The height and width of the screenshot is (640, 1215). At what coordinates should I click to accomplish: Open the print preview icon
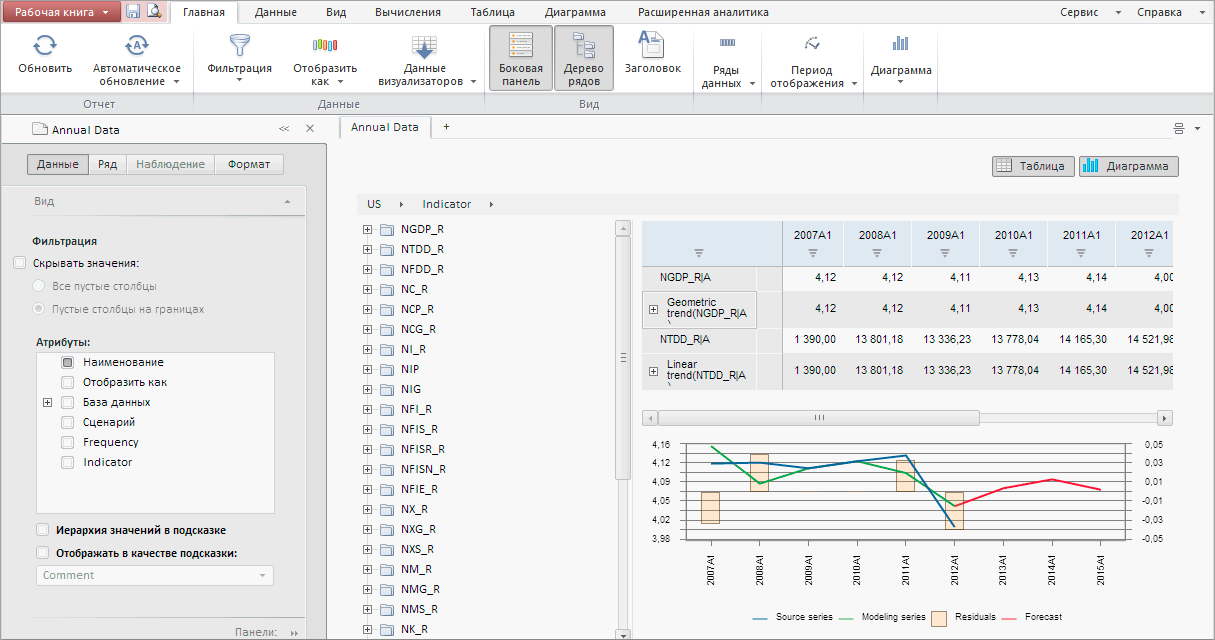tap(153, 11)
